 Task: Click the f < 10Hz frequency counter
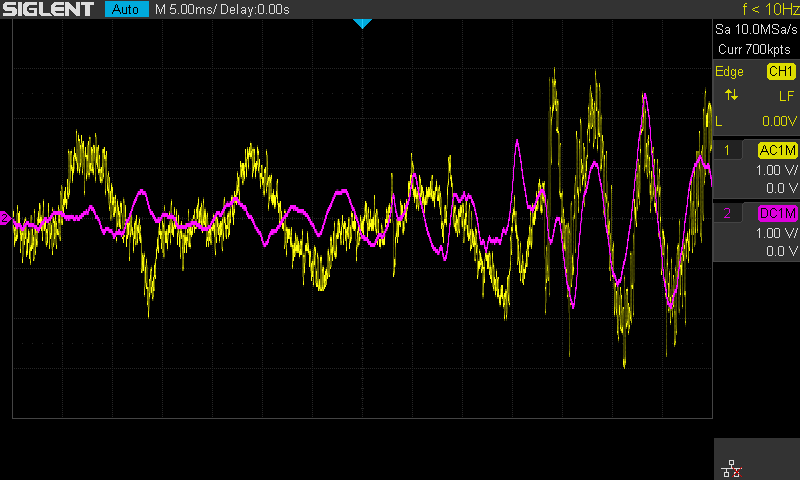point(770,9)
